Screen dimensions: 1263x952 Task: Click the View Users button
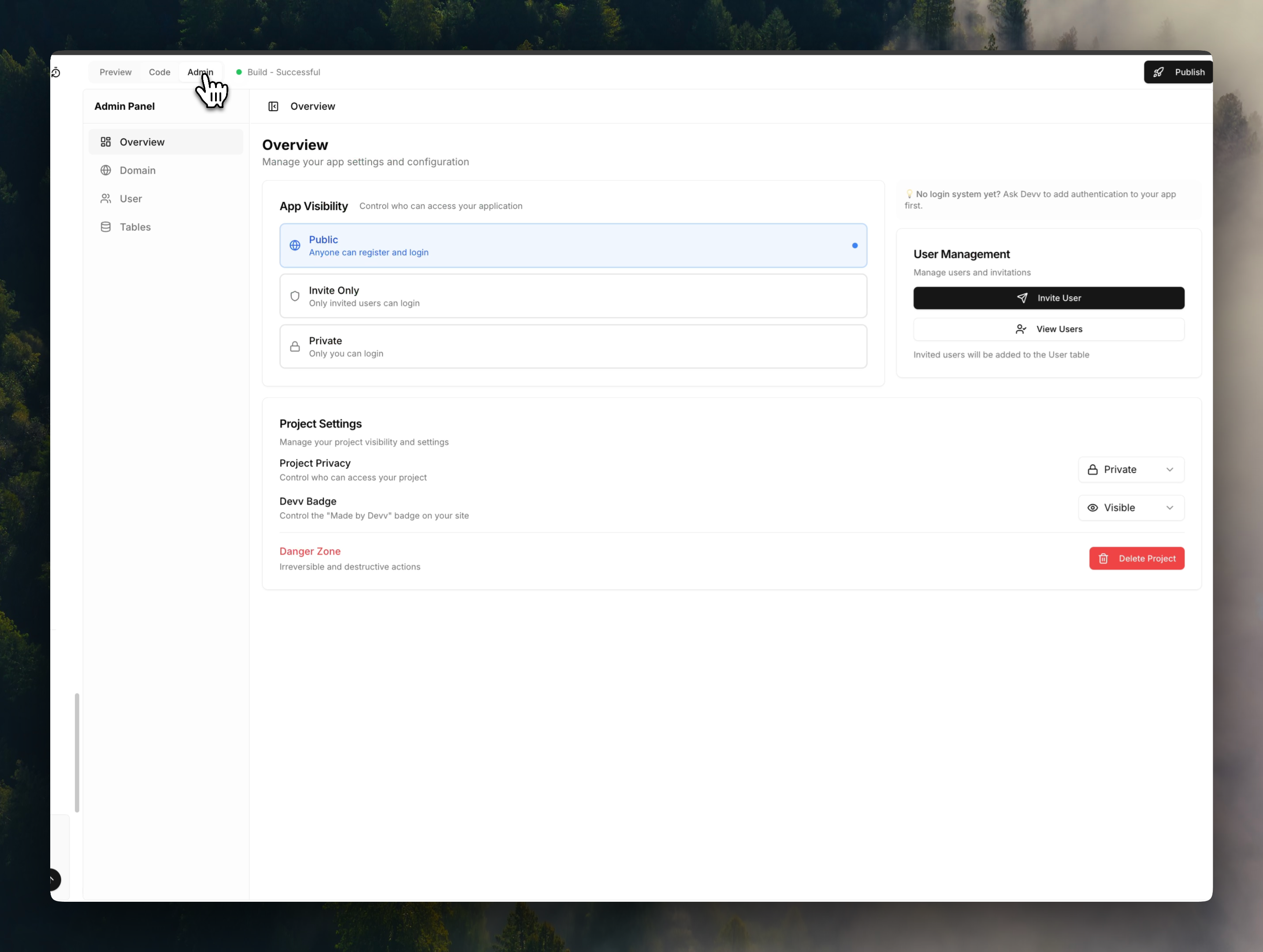click(1049, 329)
